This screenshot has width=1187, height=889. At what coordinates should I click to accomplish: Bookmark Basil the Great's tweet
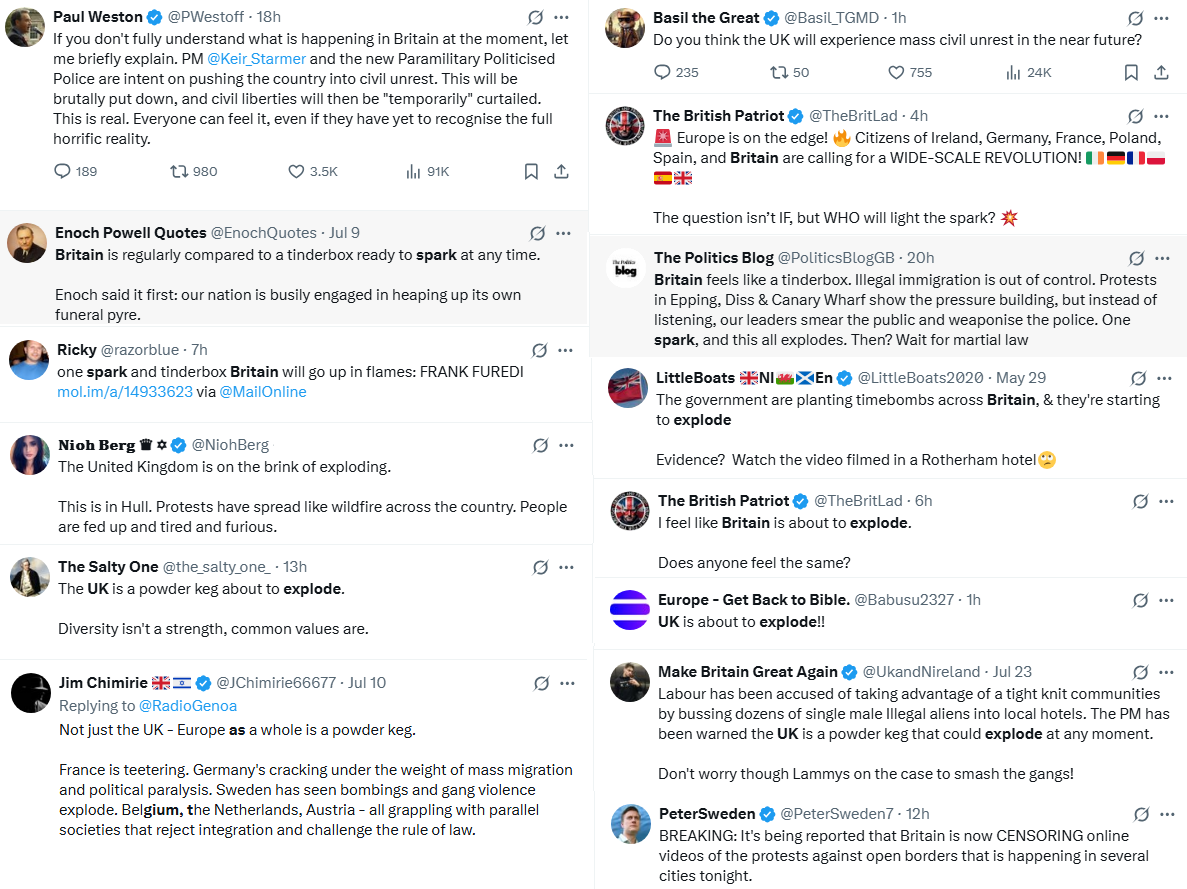click(1131, 72)
